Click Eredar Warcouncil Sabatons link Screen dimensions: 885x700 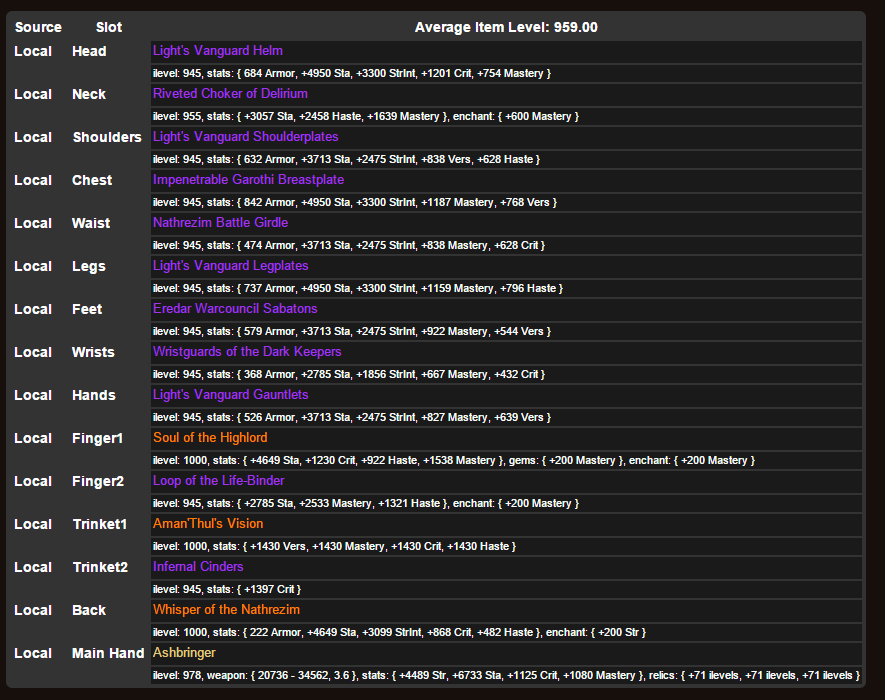click(235, 309)
